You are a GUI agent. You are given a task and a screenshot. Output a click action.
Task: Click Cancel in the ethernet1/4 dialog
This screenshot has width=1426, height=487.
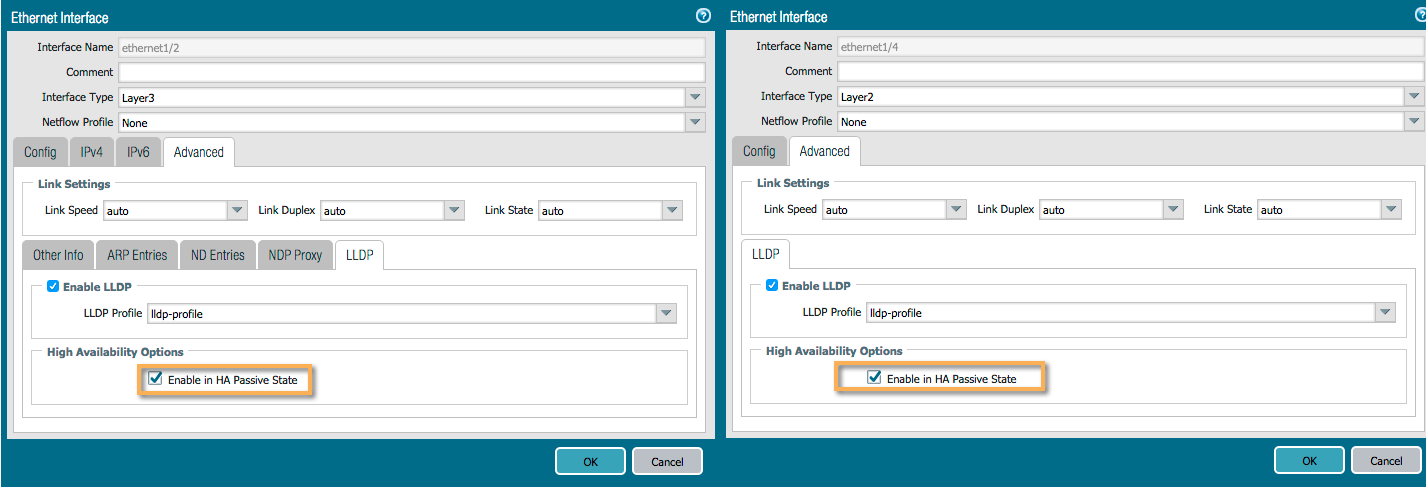1386,461
